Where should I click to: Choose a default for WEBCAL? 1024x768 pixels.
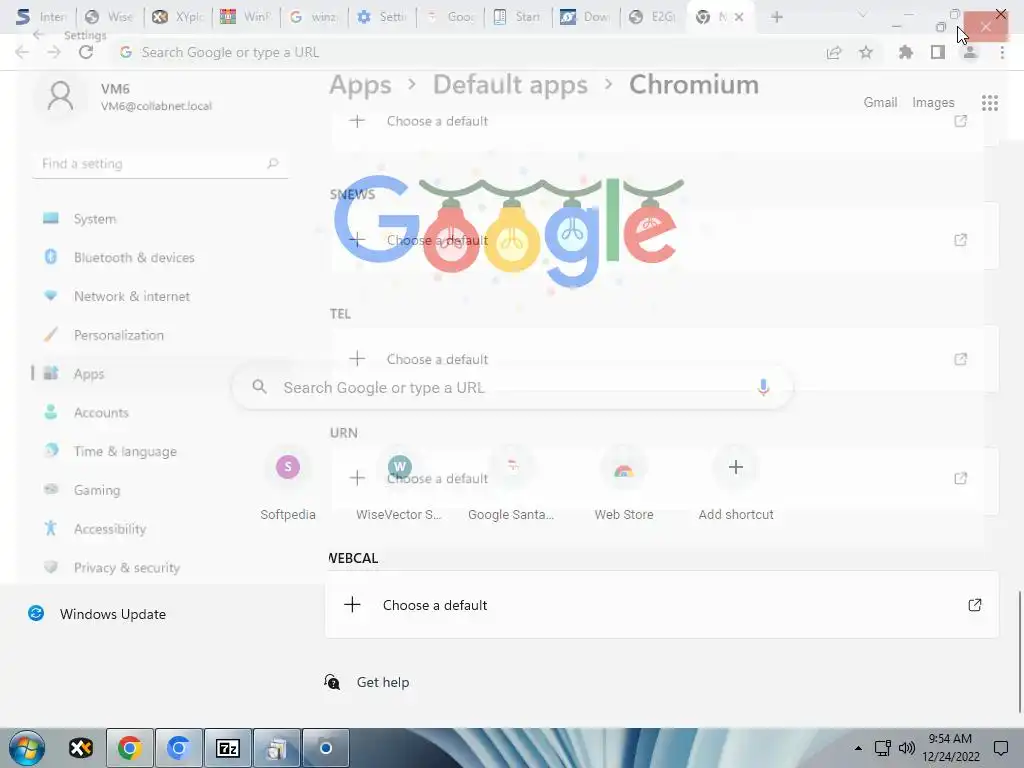(662, 605)
